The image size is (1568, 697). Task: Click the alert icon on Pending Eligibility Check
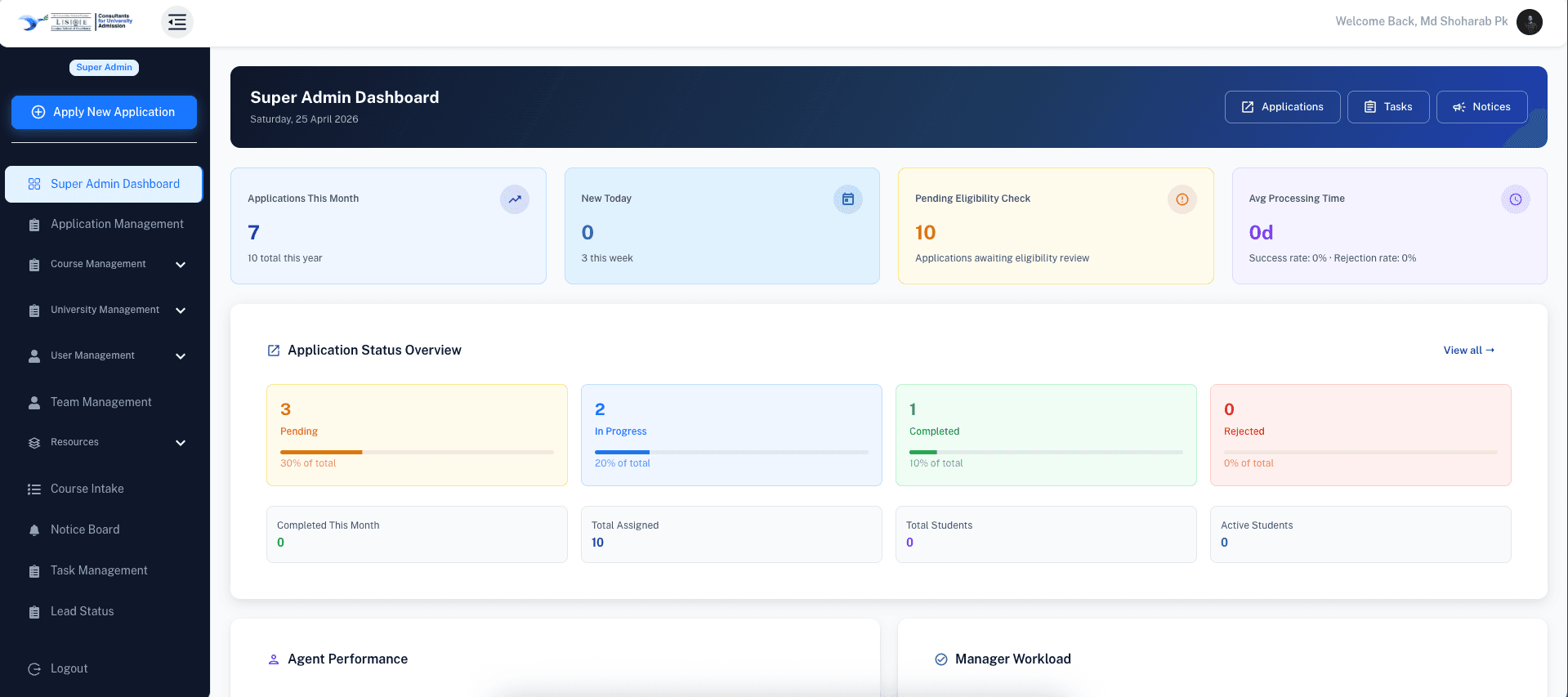tap(1182, 199)
